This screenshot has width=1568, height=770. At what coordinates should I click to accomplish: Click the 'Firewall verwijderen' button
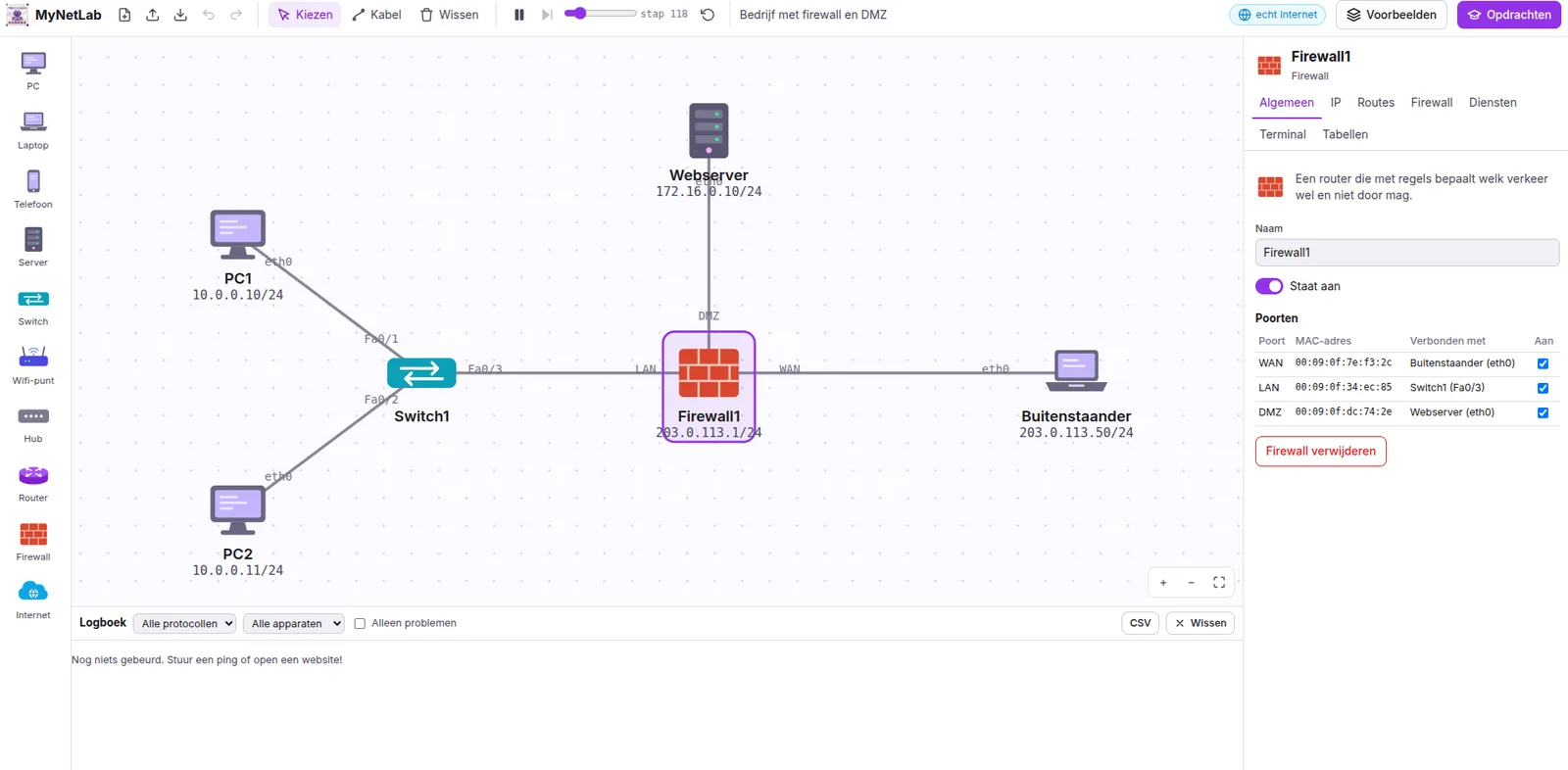[1320, 452]
